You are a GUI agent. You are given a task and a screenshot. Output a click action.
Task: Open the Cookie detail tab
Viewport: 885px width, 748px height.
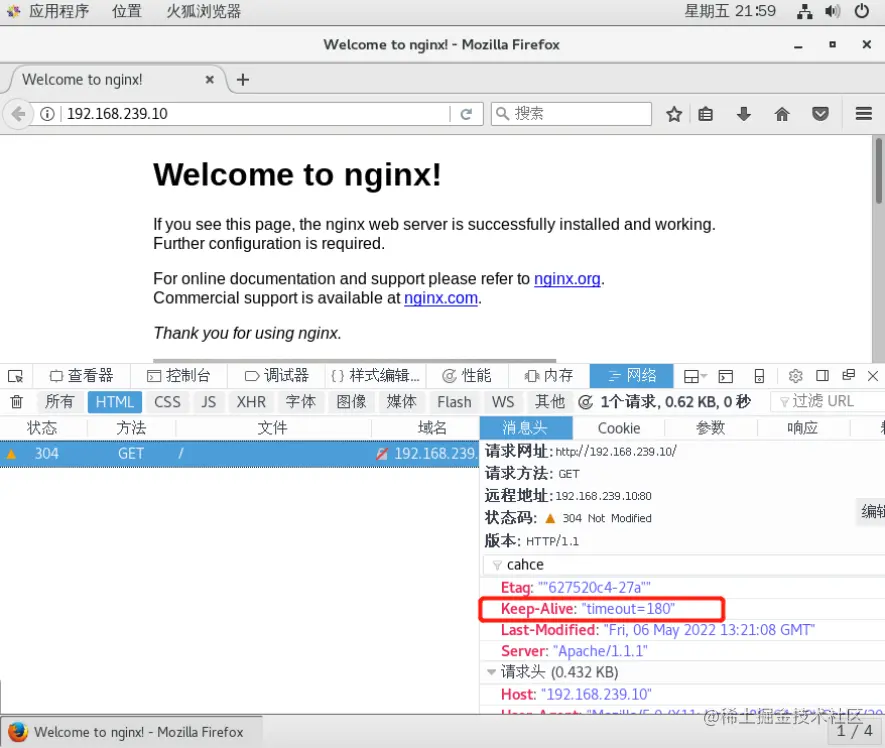tap(619, 428)
